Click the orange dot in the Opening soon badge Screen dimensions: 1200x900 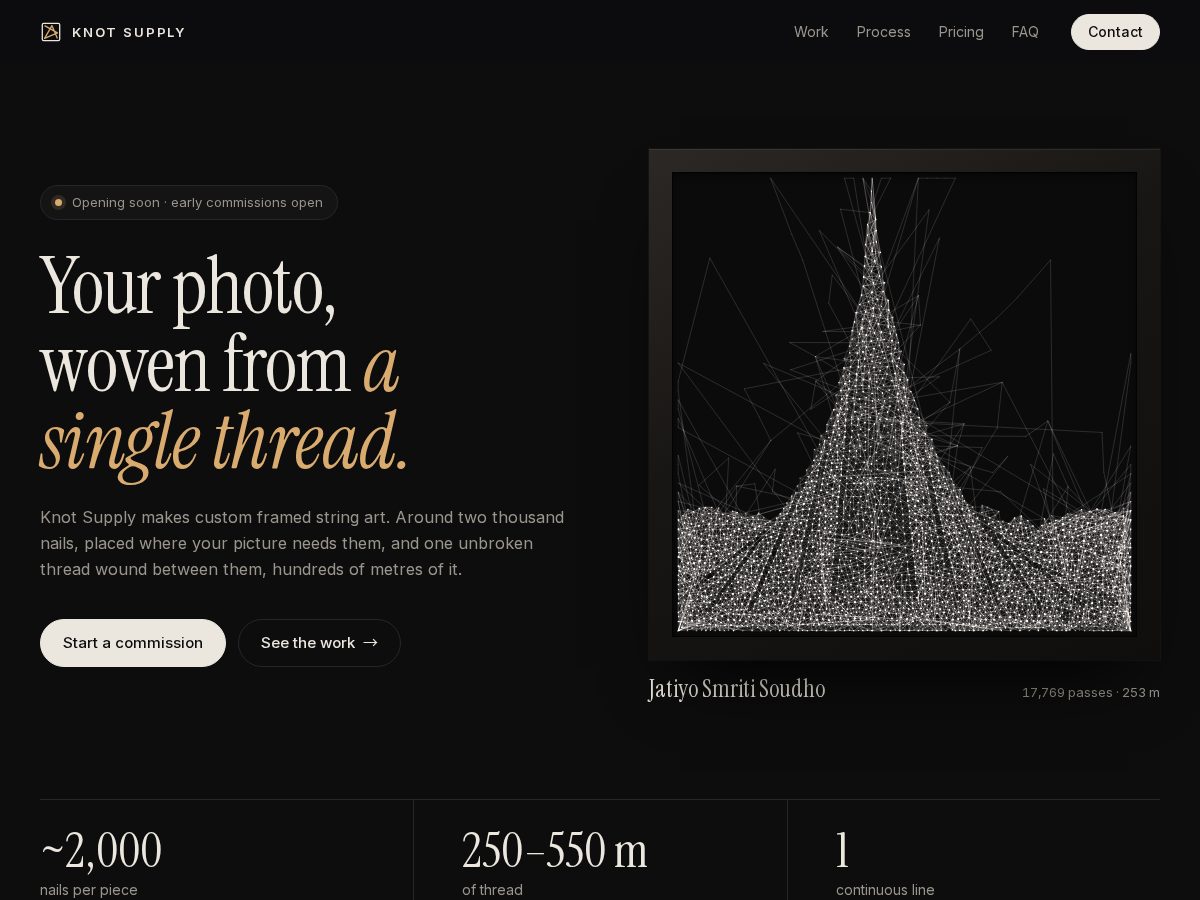click(58, 202)
